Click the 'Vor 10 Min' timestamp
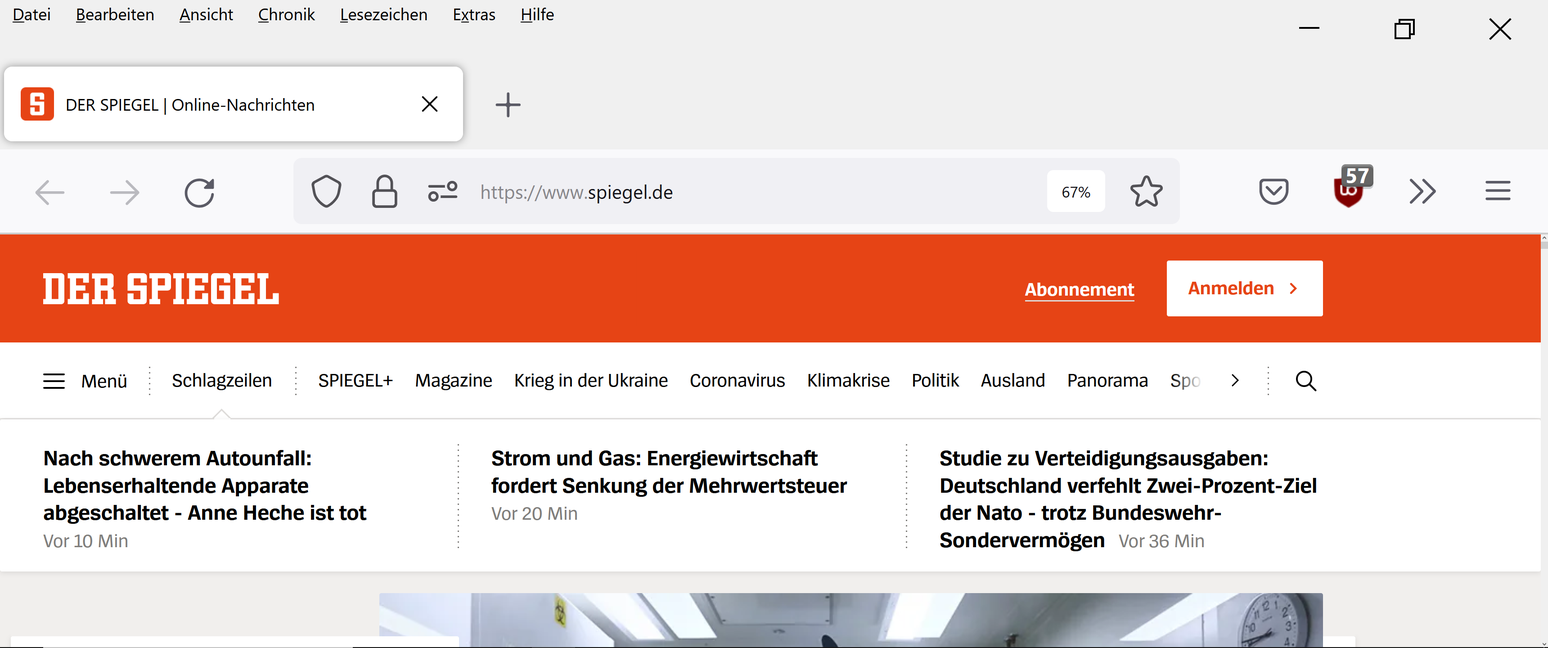The height and width of the screenshot is (648, 1548). pyautogui.click(x=86, y=541)
